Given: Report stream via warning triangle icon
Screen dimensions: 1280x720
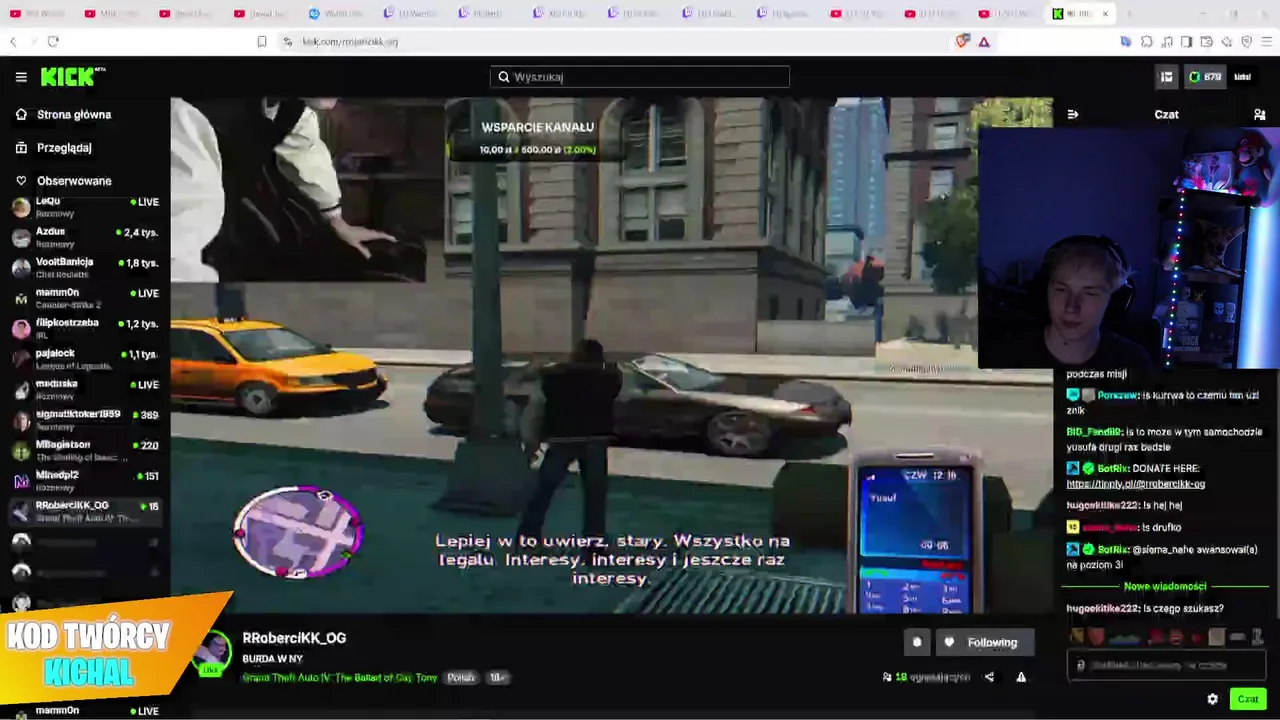Looking at the screenshot, I should pyautogui.click(x=1021, y=677).
